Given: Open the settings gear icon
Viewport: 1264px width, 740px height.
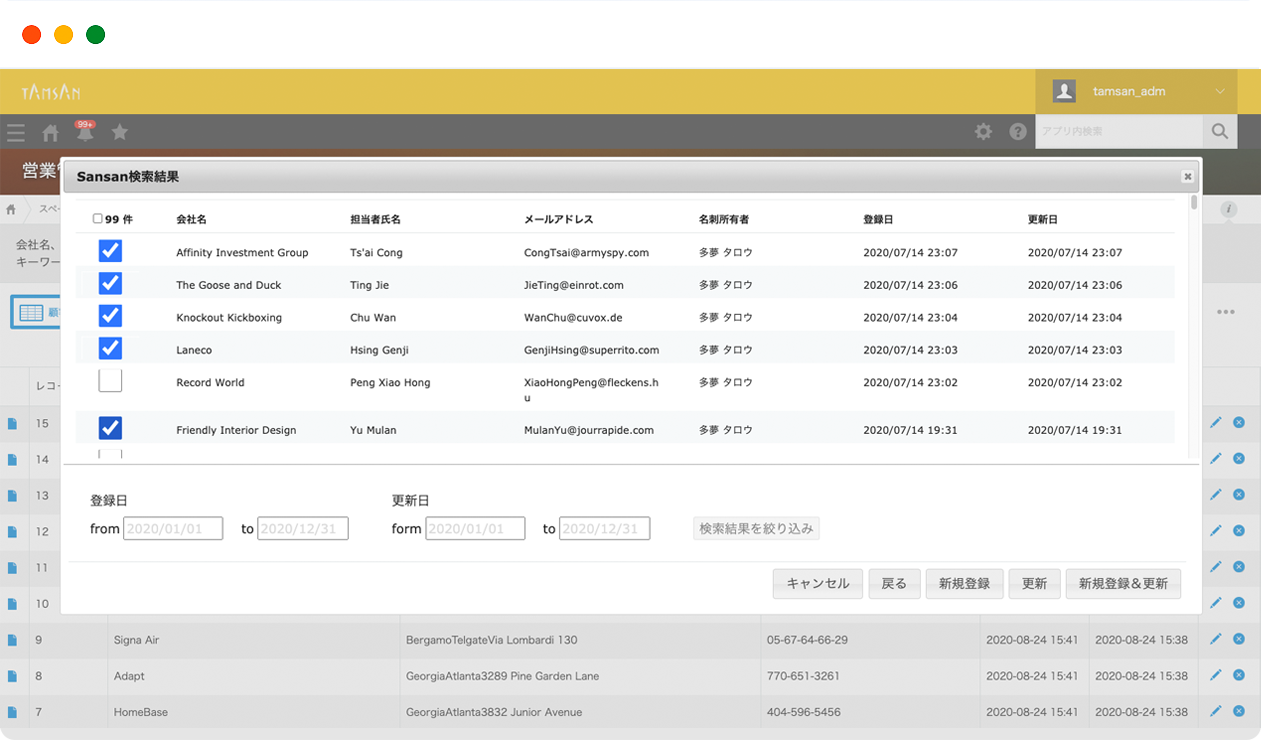Looking at the screenshot, I should pyautogui.click(x=984, y=132).
